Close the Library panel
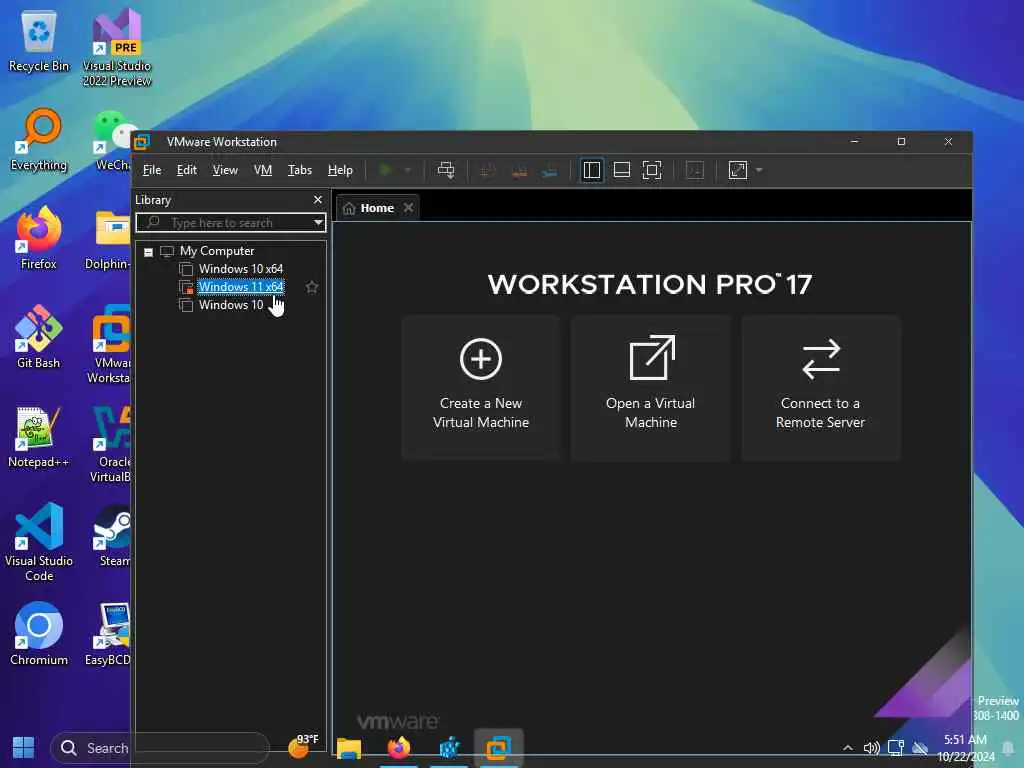 [x=318, y=200]
